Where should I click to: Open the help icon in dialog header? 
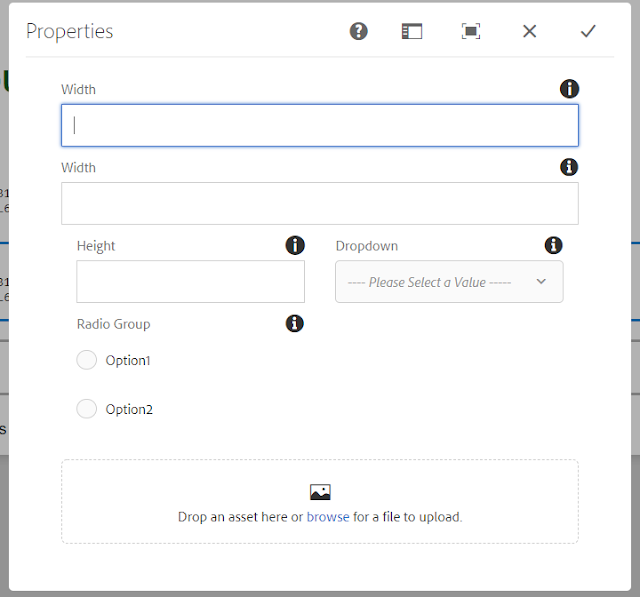pos(359,31)
